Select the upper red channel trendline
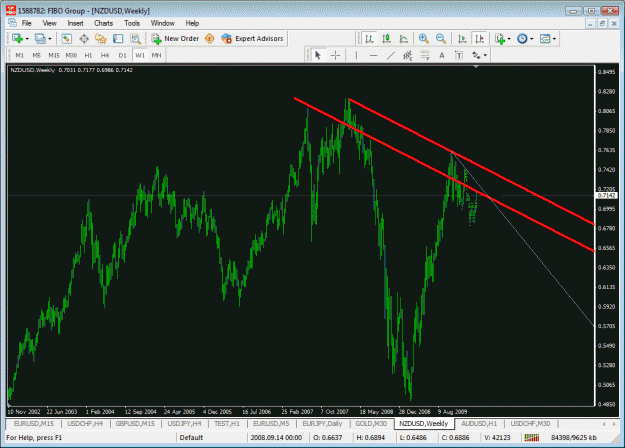The image size is (625, 448). [470, 161]
